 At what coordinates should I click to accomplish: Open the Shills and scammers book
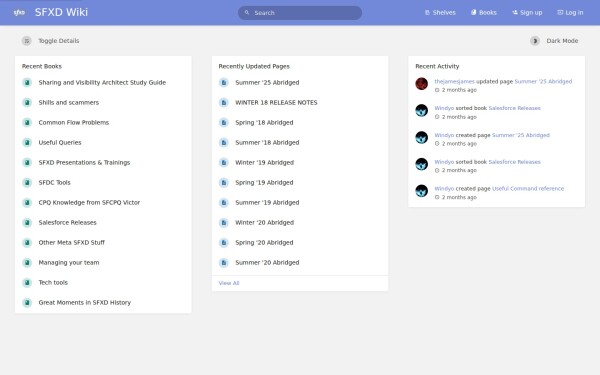pos(68,103)
